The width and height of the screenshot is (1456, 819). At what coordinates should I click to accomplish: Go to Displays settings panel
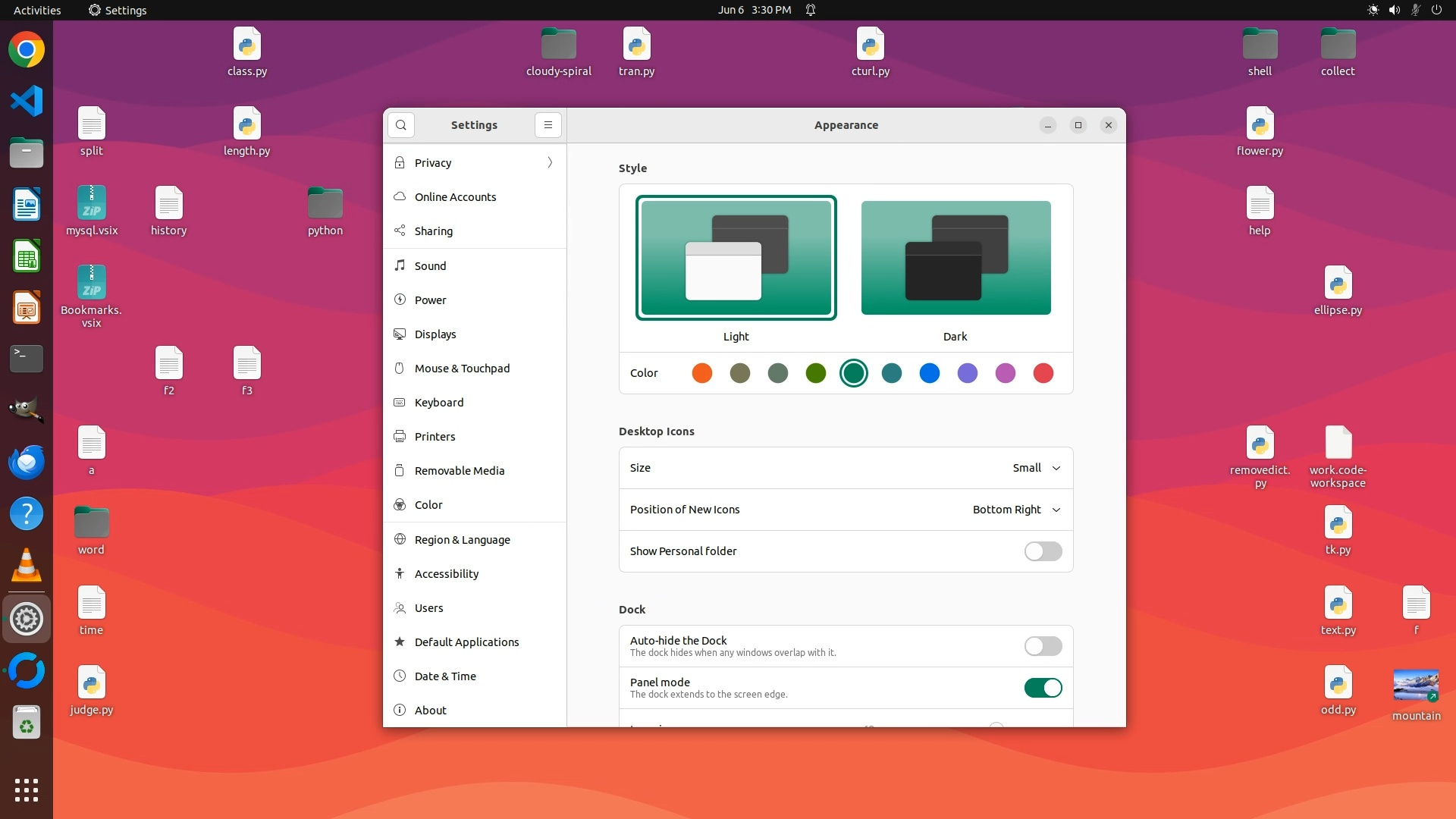(x=435, y=334)
